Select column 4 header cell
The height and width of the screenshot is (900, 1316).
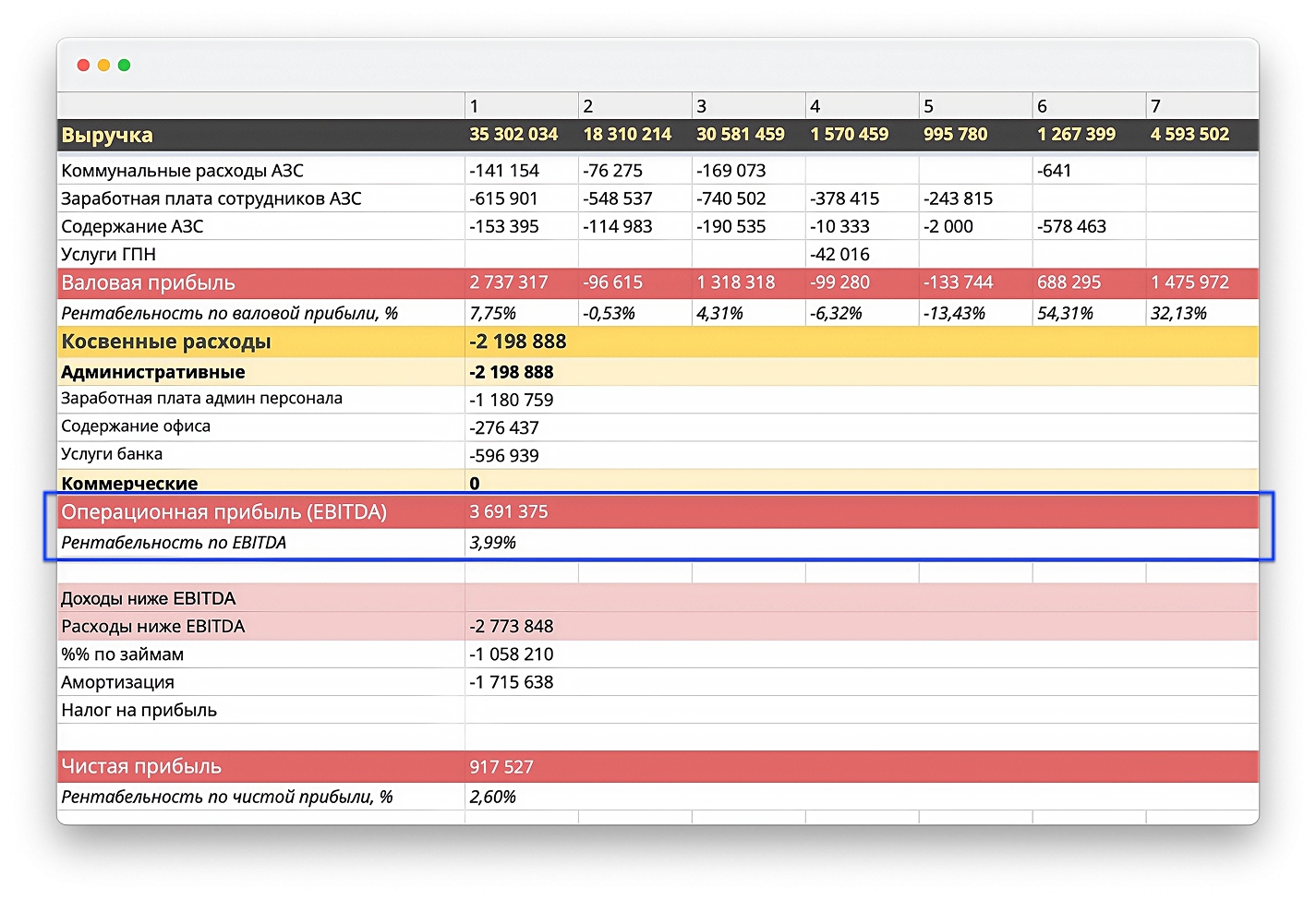pyautogui.click(x=862, y=106)
